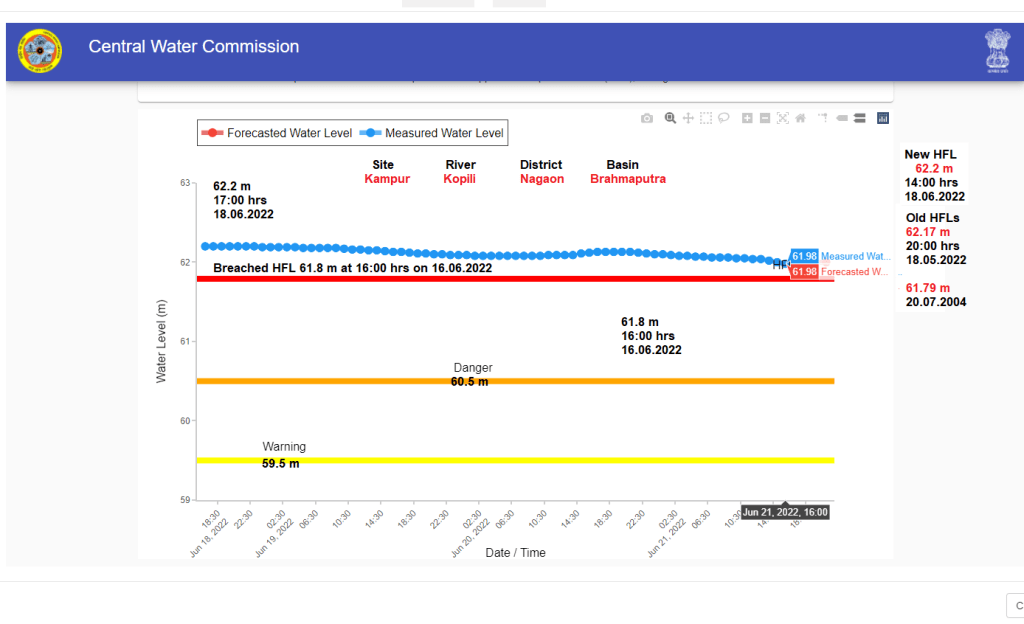The image size is (1024, 624).
Task: Enable show closest data on hover
Action: [841, 118]
